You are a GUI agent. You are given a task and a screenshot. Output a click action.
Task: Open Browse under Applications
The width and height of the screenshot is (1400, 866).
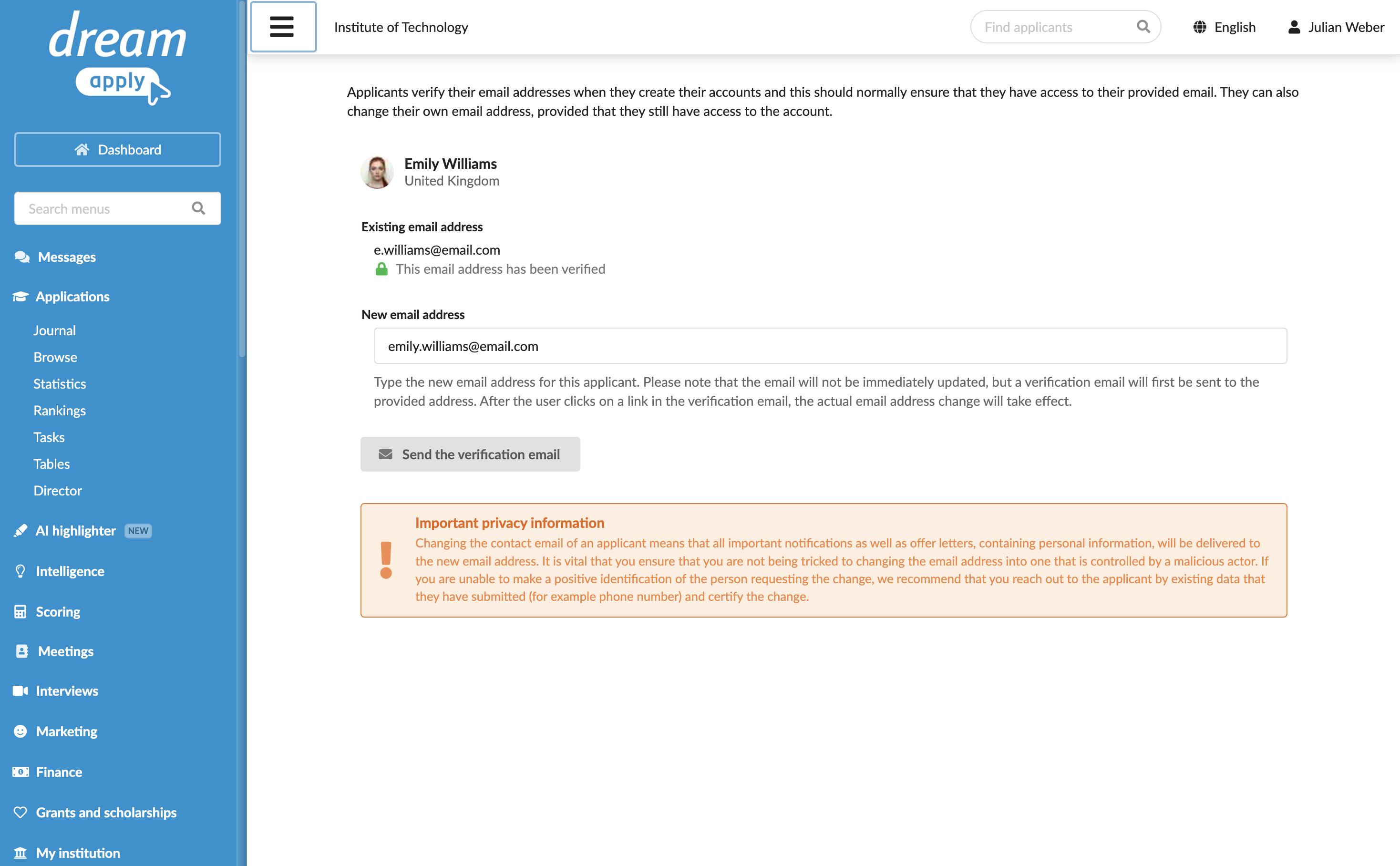[55, 357]
